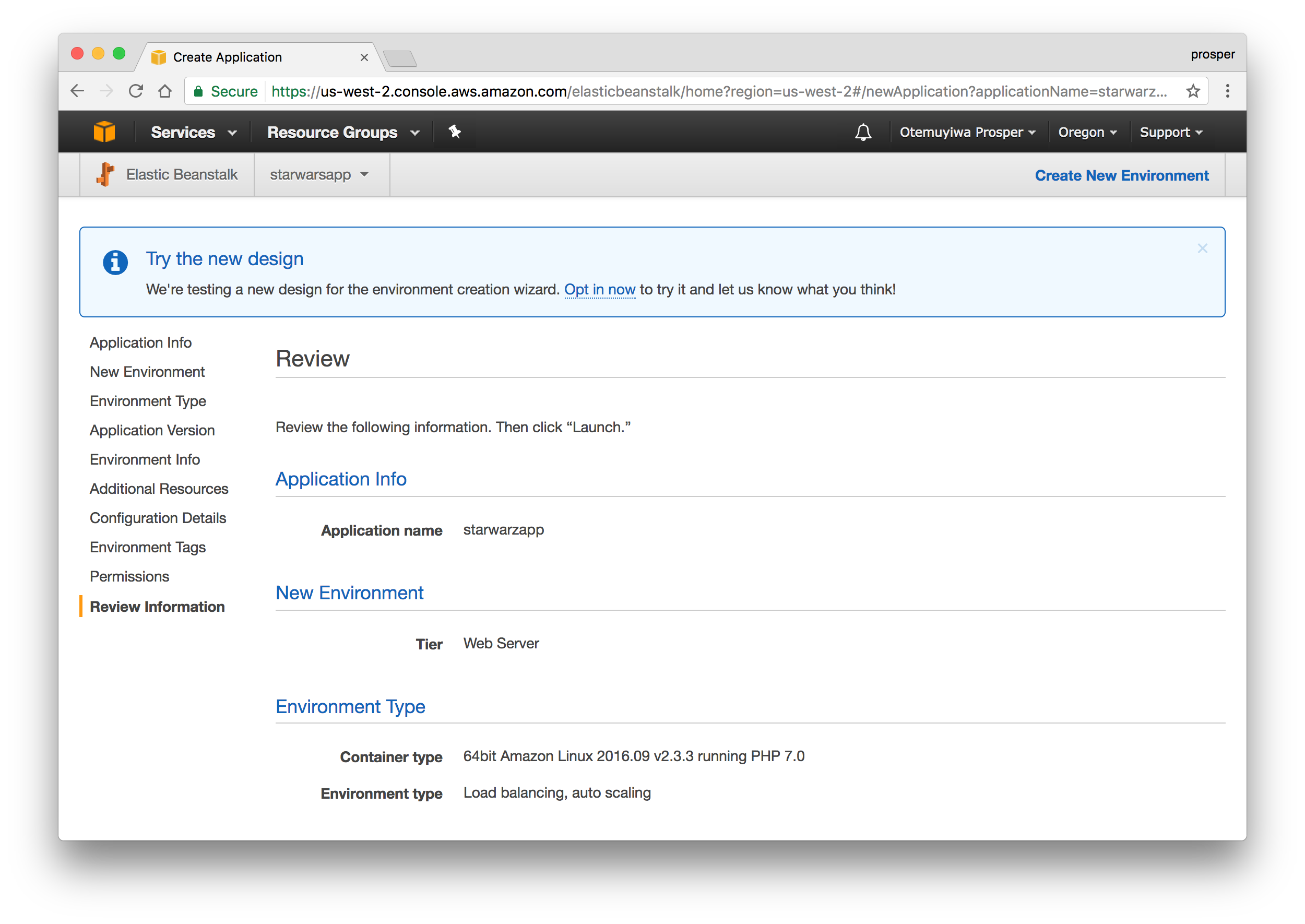
Task: Go to Environment Type step in sidebar
Action: click(148, 401)
